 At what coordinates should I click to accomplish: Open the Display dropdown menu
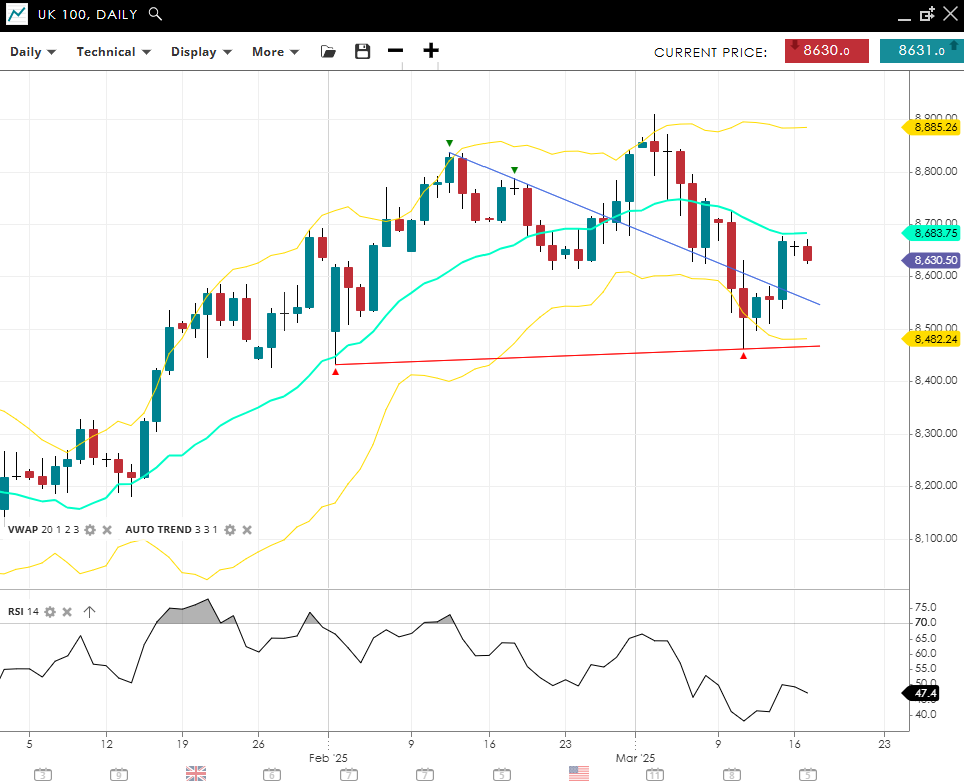201,52
